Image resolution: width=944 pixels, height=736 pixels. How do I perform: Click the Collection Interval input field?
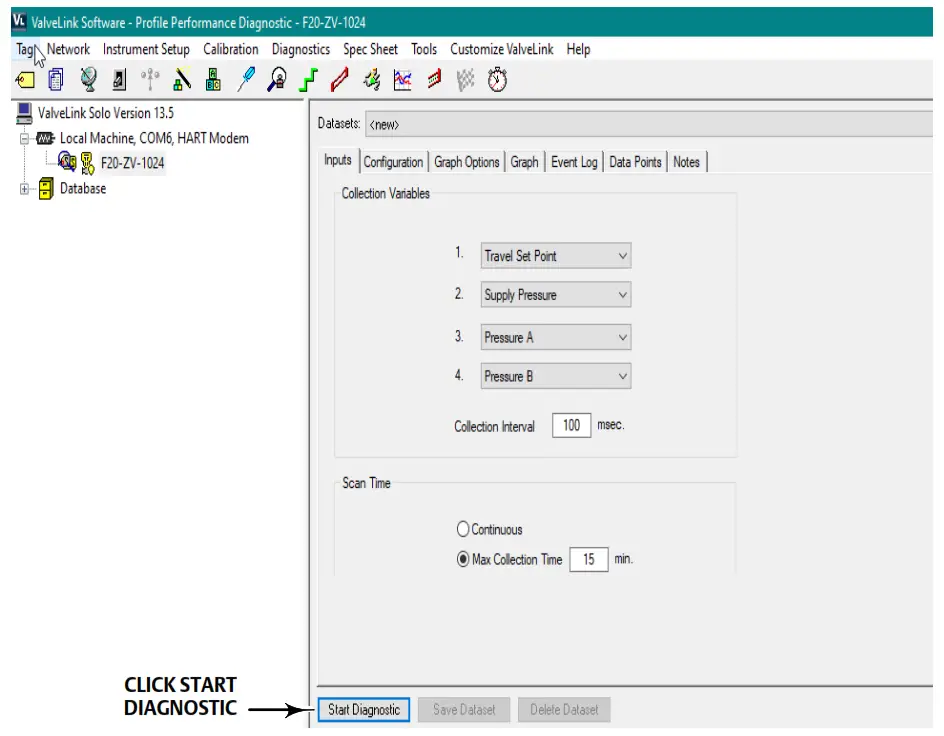tap(571, 425)
